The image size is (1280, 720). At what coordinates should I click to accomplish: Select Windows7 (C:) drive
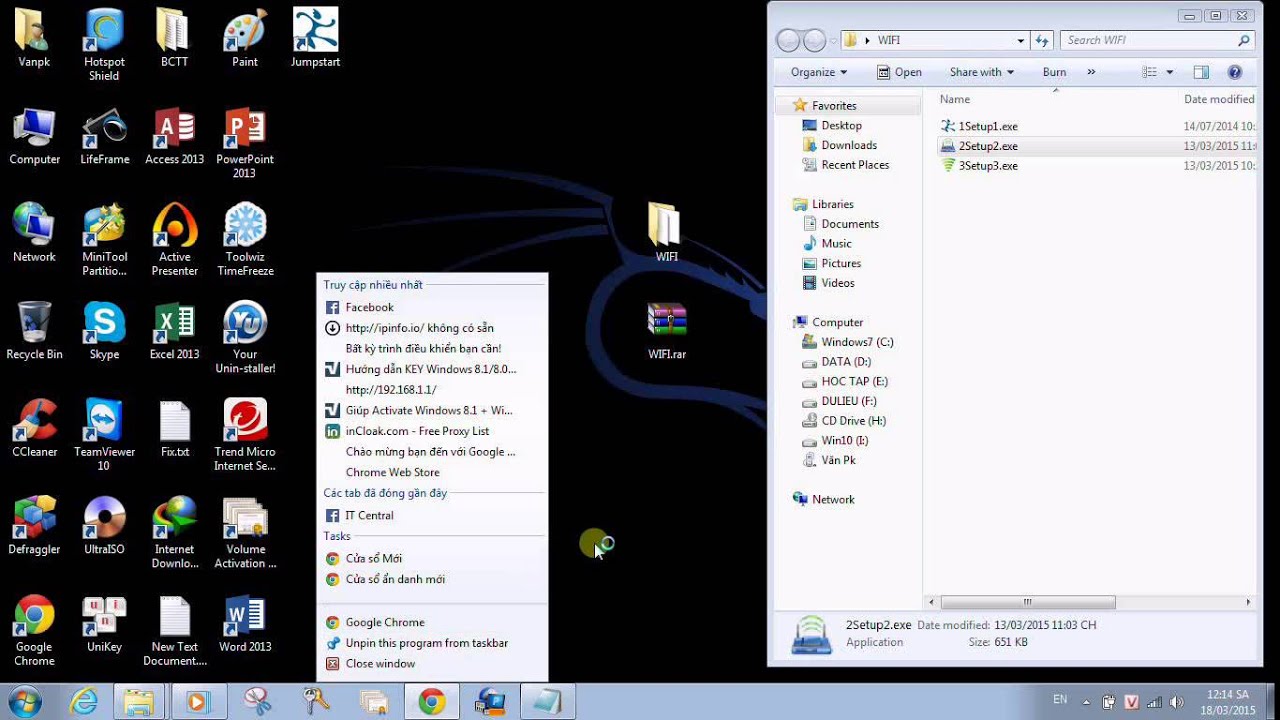[857, 342]
